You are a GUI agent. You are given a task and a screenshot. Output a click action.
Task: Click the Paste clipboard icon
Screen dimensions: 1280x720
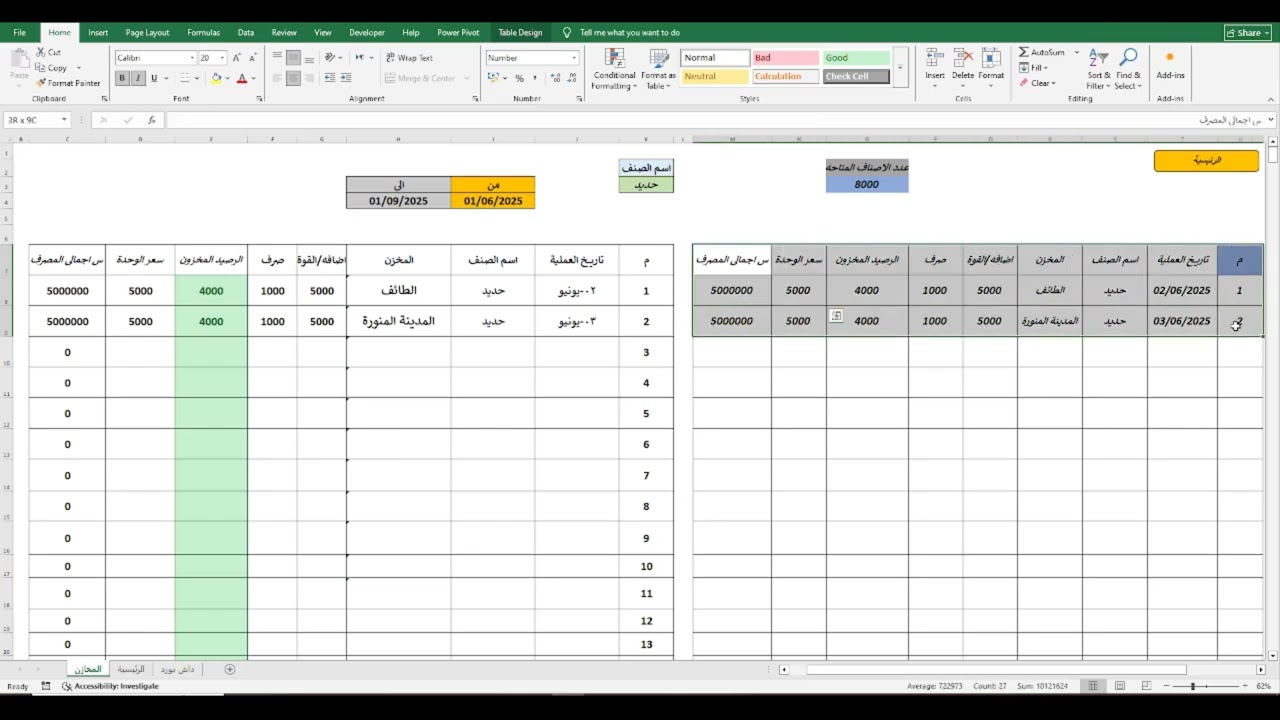pos(19,60)
